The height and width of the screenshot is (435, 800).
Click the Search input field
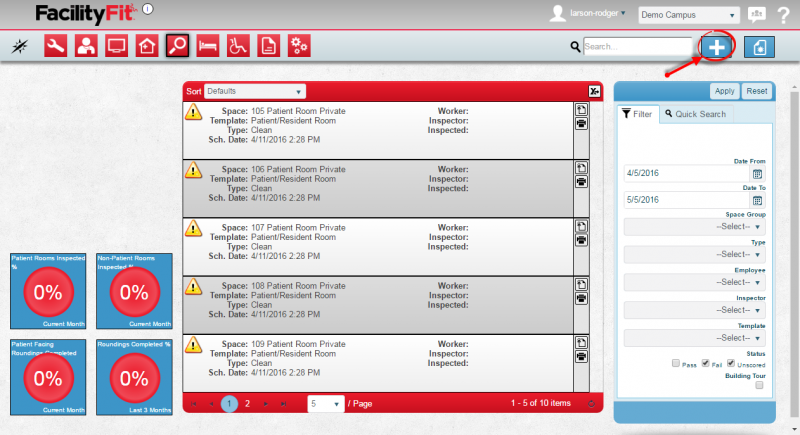(x=638, y=46)
